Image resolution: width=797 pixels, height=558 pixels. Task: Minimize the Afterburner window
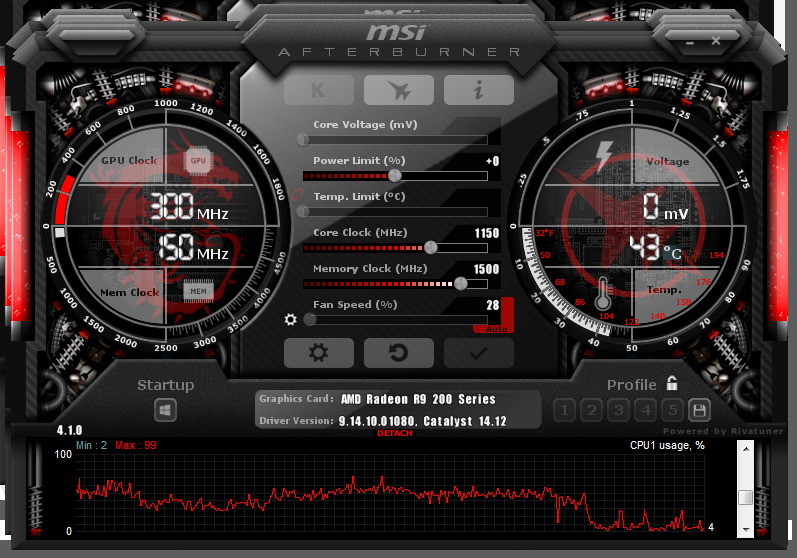(x=690, y=43)
